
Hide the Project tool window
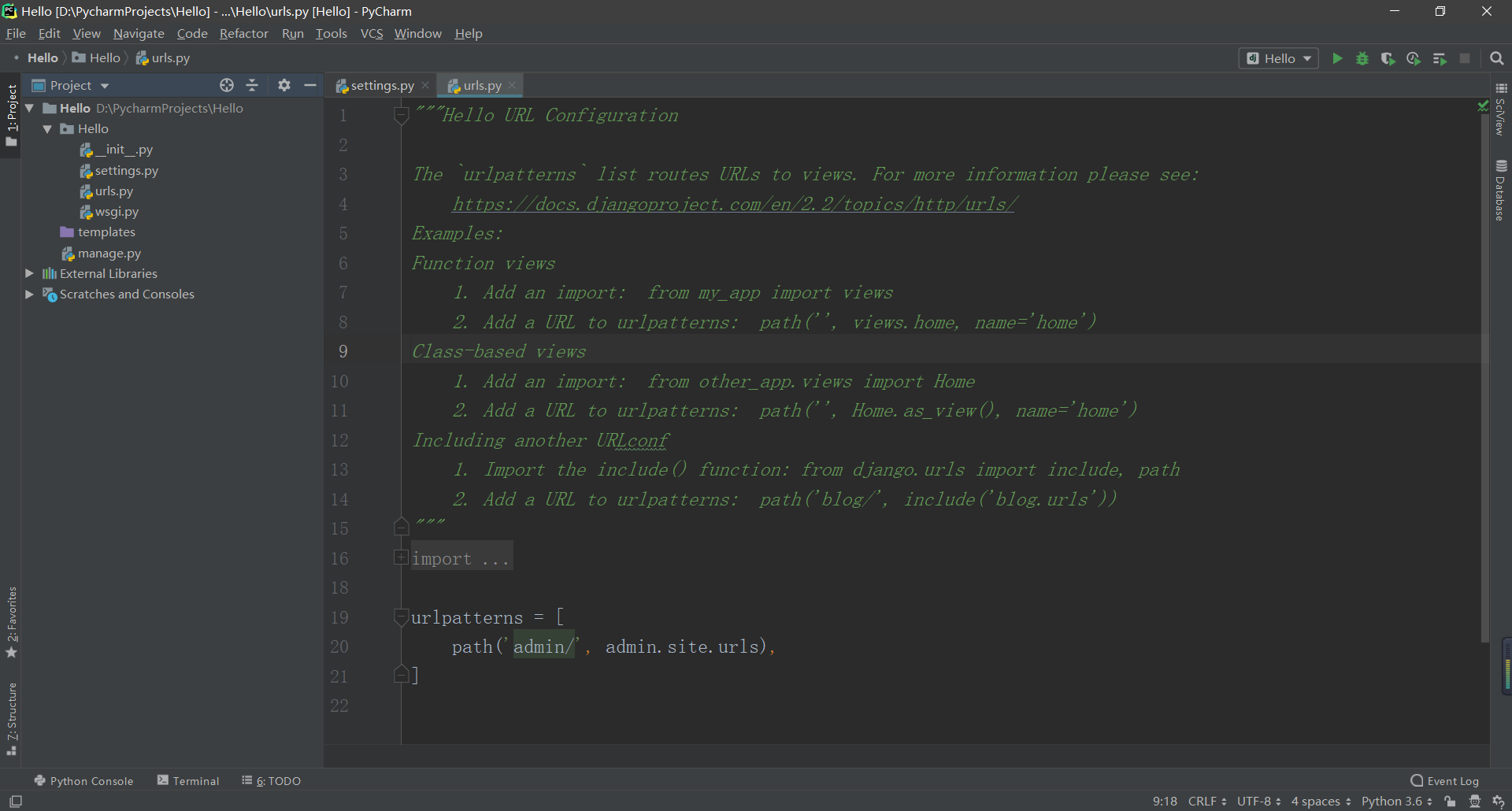310,85
